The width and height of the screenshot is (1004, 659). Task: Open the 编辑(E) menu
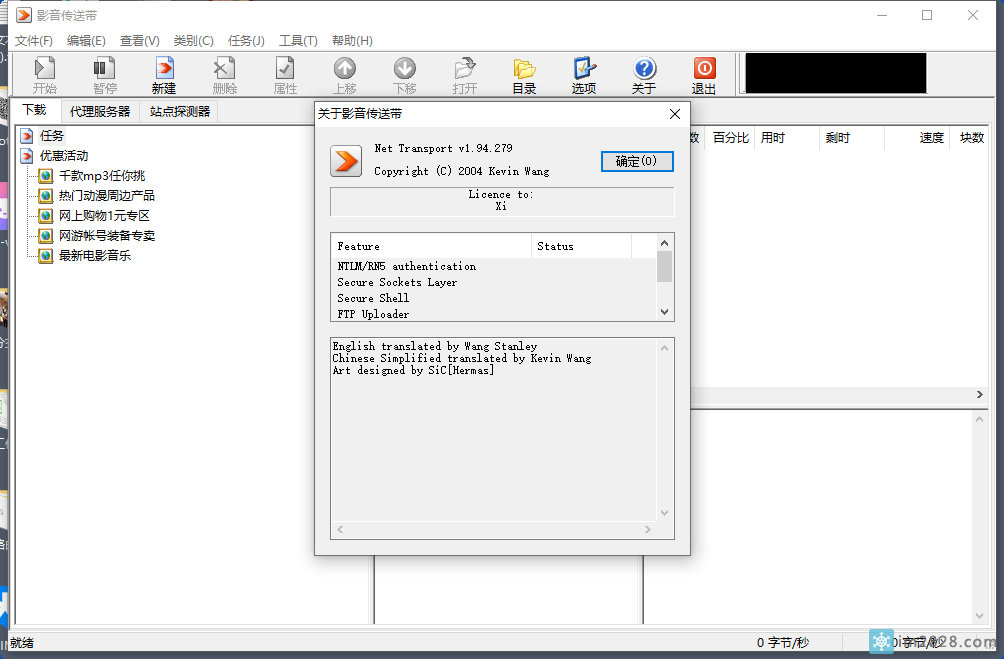86,40
